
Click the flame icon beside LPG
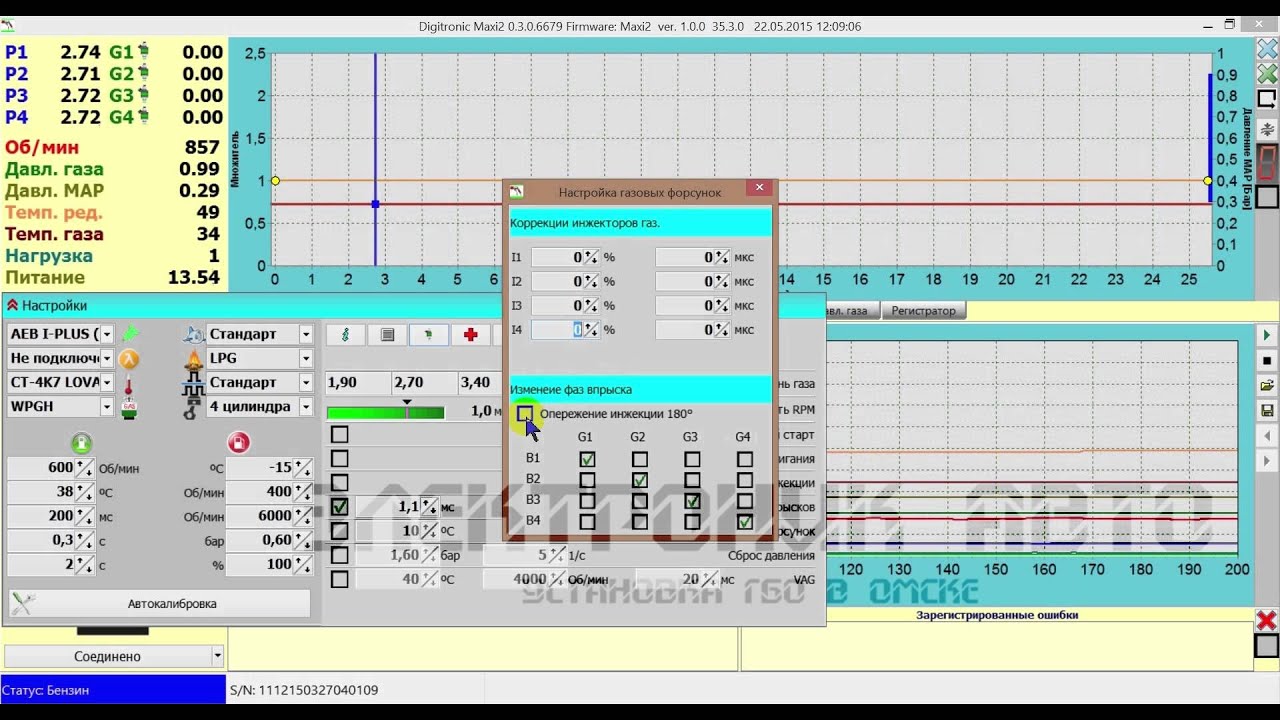194,358
